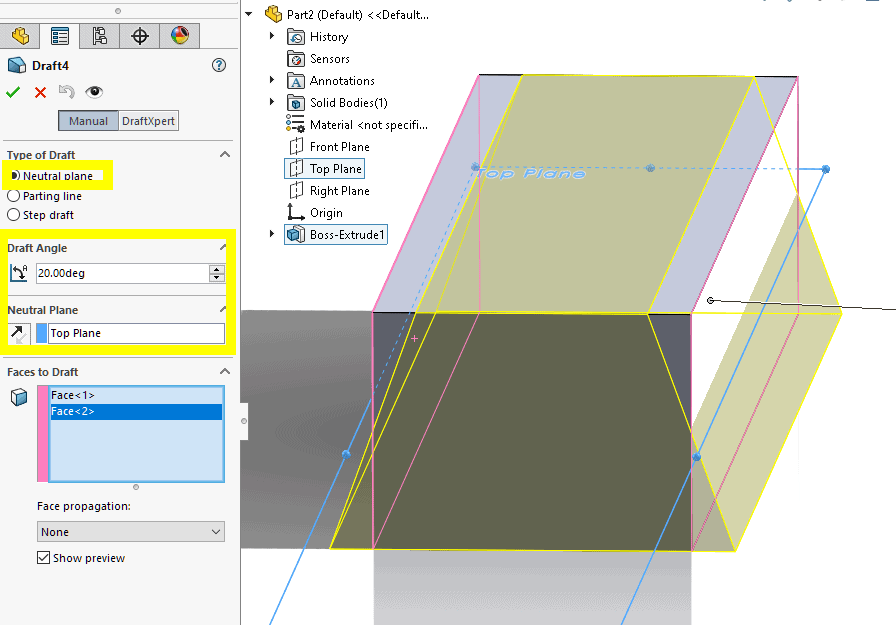
Task: Select Face<2> in the list
Action: point(136,411)
